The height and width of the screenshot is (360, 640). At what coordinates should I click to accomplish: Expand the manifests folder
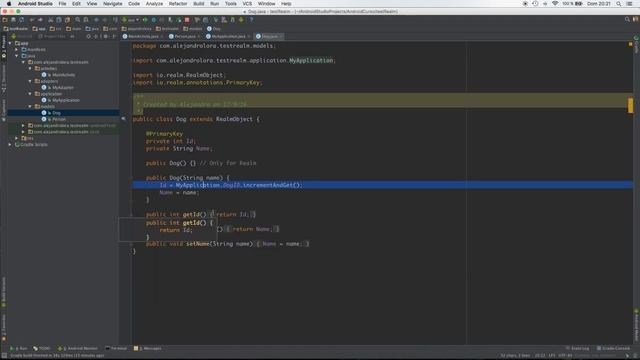(x=17, y=49)
